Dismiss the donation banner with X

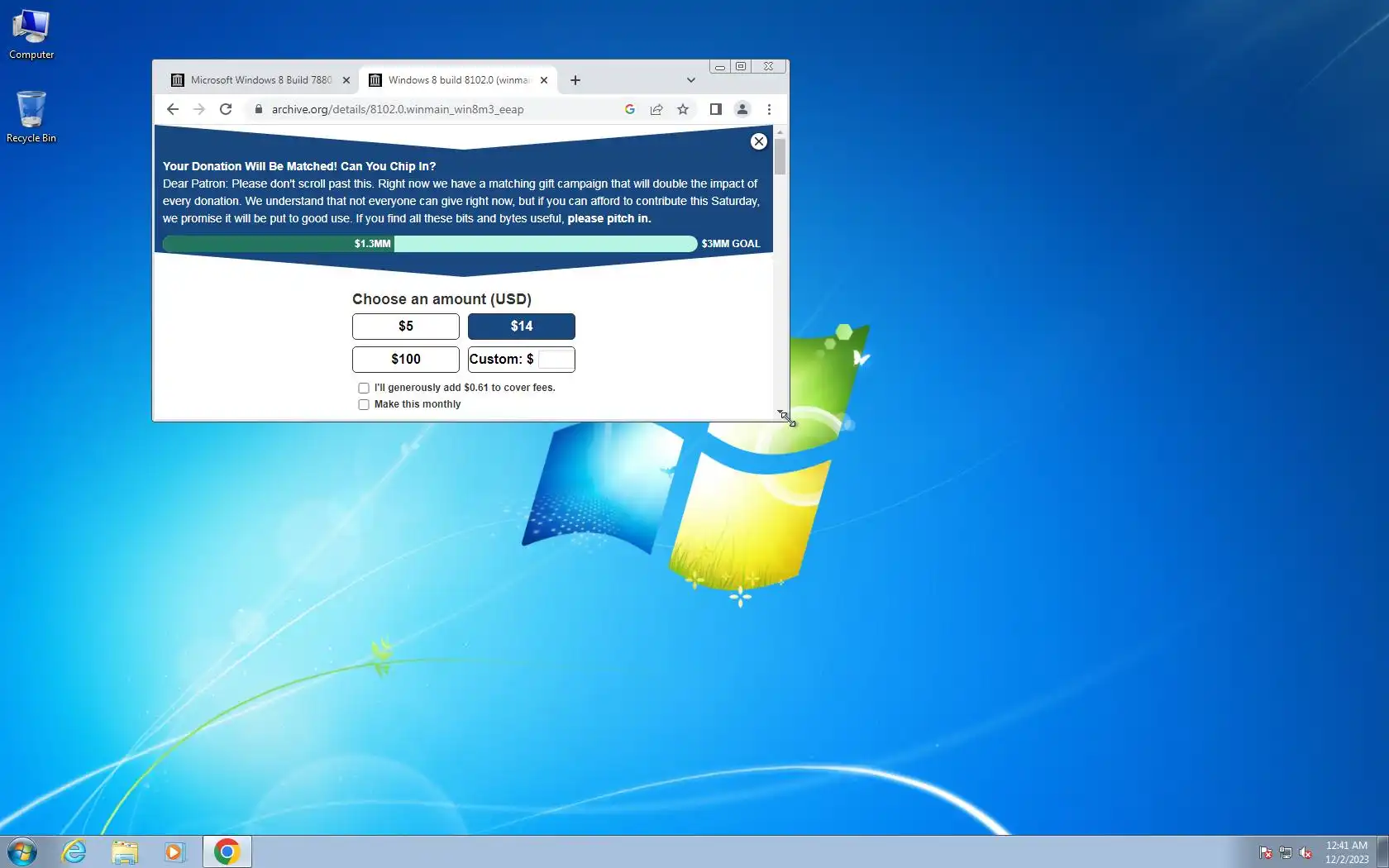(758, 141)
